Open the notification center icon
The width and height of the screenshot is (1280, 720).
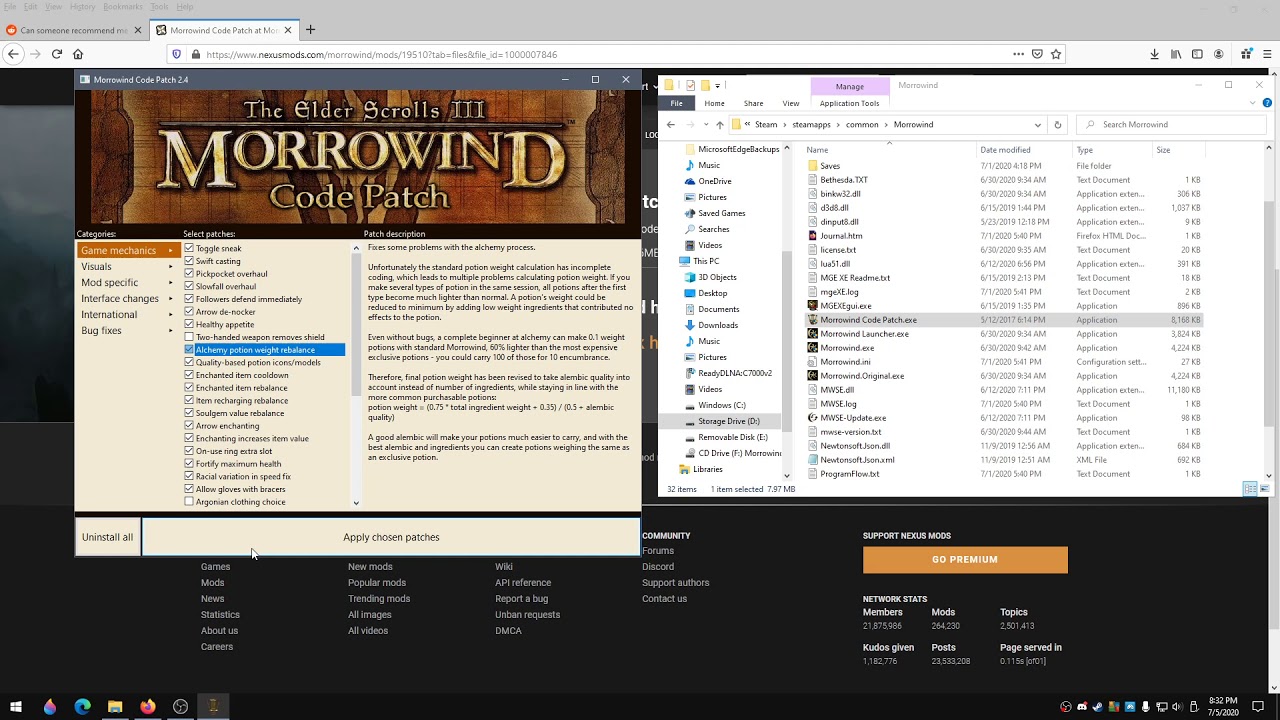[x=1258, y=707]
